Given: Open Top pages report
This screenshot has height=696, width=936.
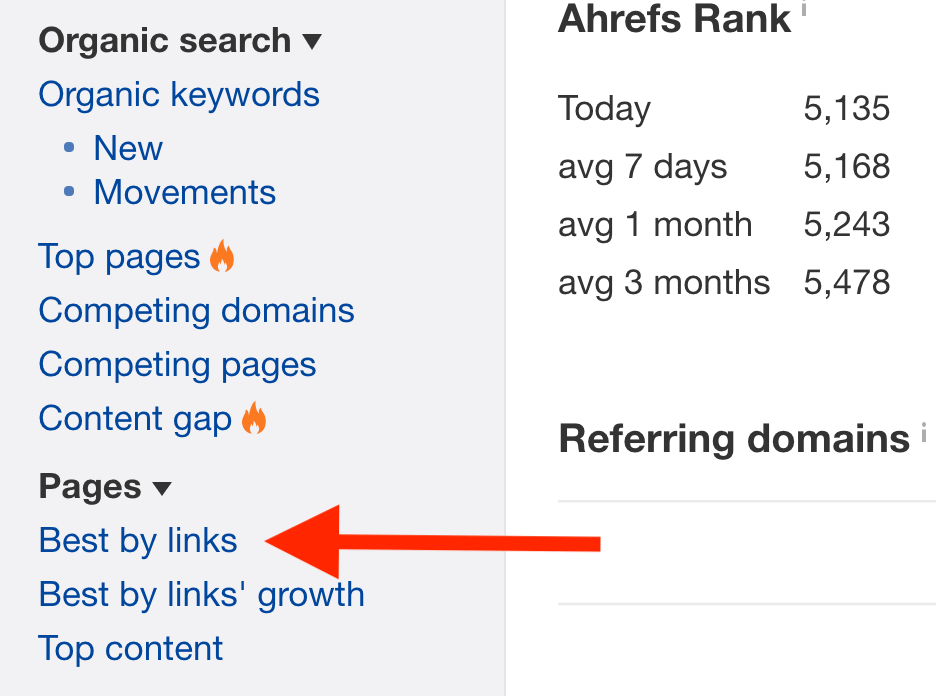Looking at the screenshot, I should tap(119, 257).
